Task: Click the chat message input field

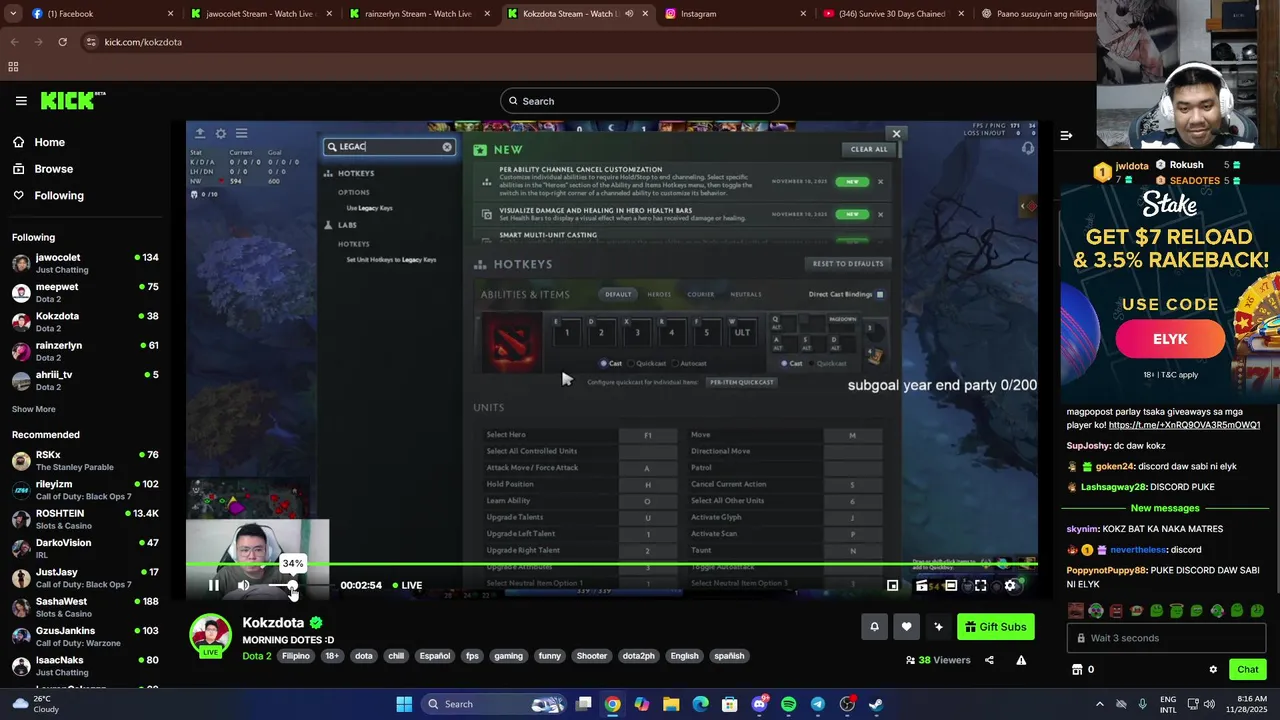Action: point(1166,638)
